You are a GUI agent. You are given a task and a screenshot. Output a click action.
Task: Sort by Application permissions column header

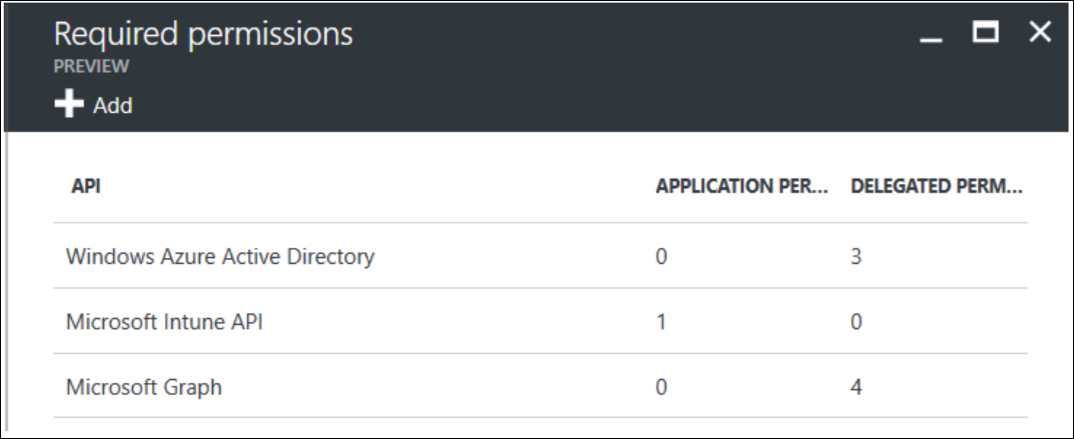tap(742, 186)
